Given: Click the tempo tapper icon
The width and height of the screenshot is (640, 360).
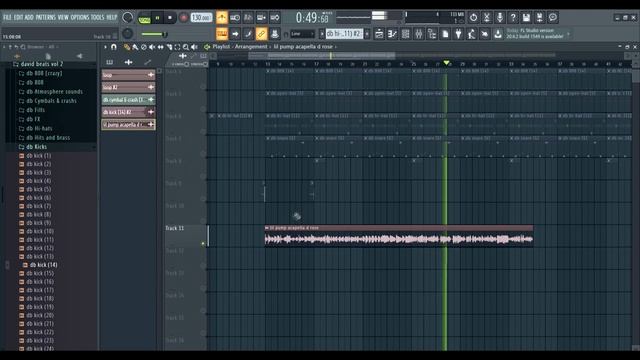Looking at the screenshot, I should [471, 33].
